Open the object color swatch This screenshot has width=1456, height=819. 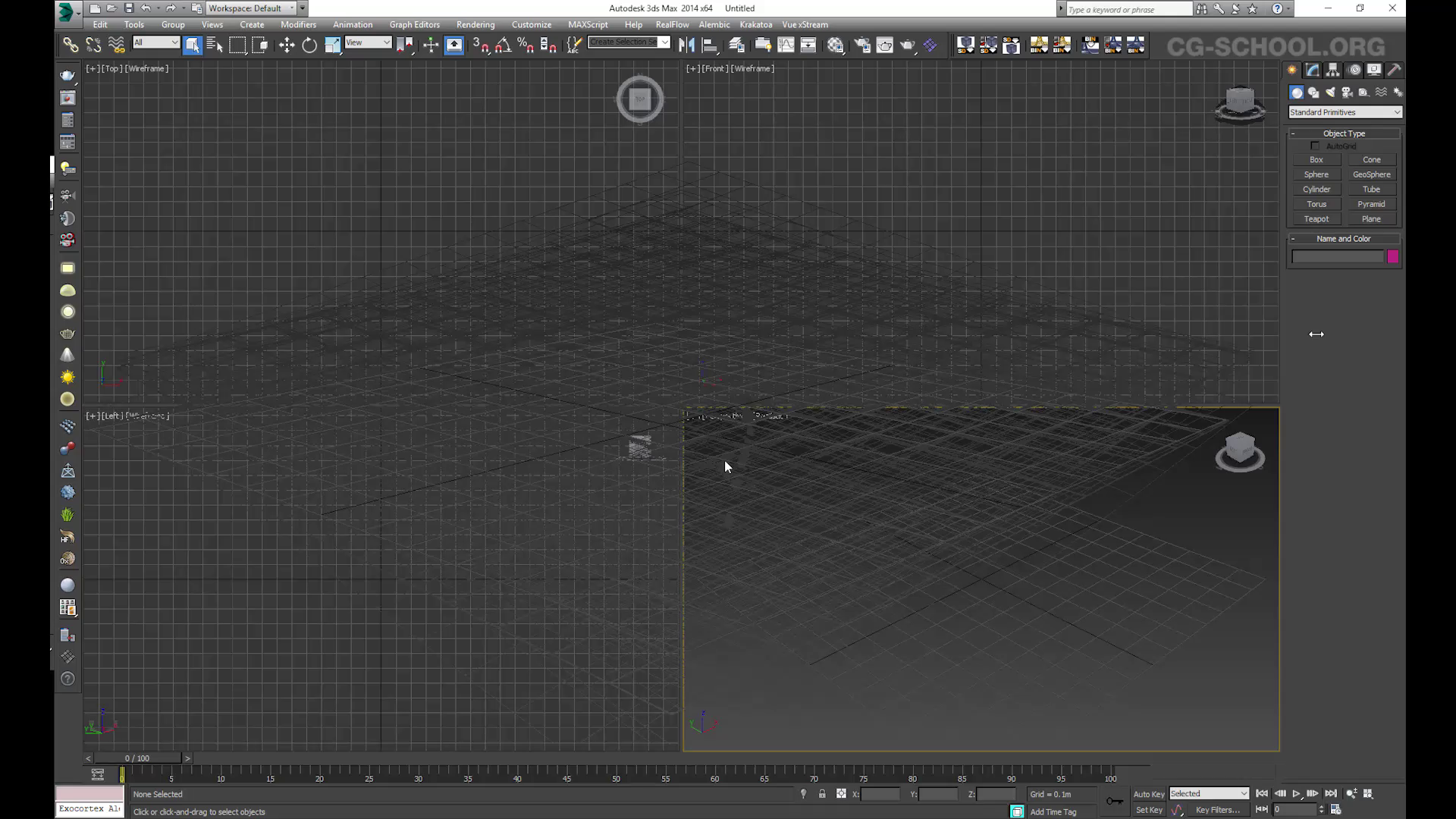pyautogui.click(x=1393, y=257)
